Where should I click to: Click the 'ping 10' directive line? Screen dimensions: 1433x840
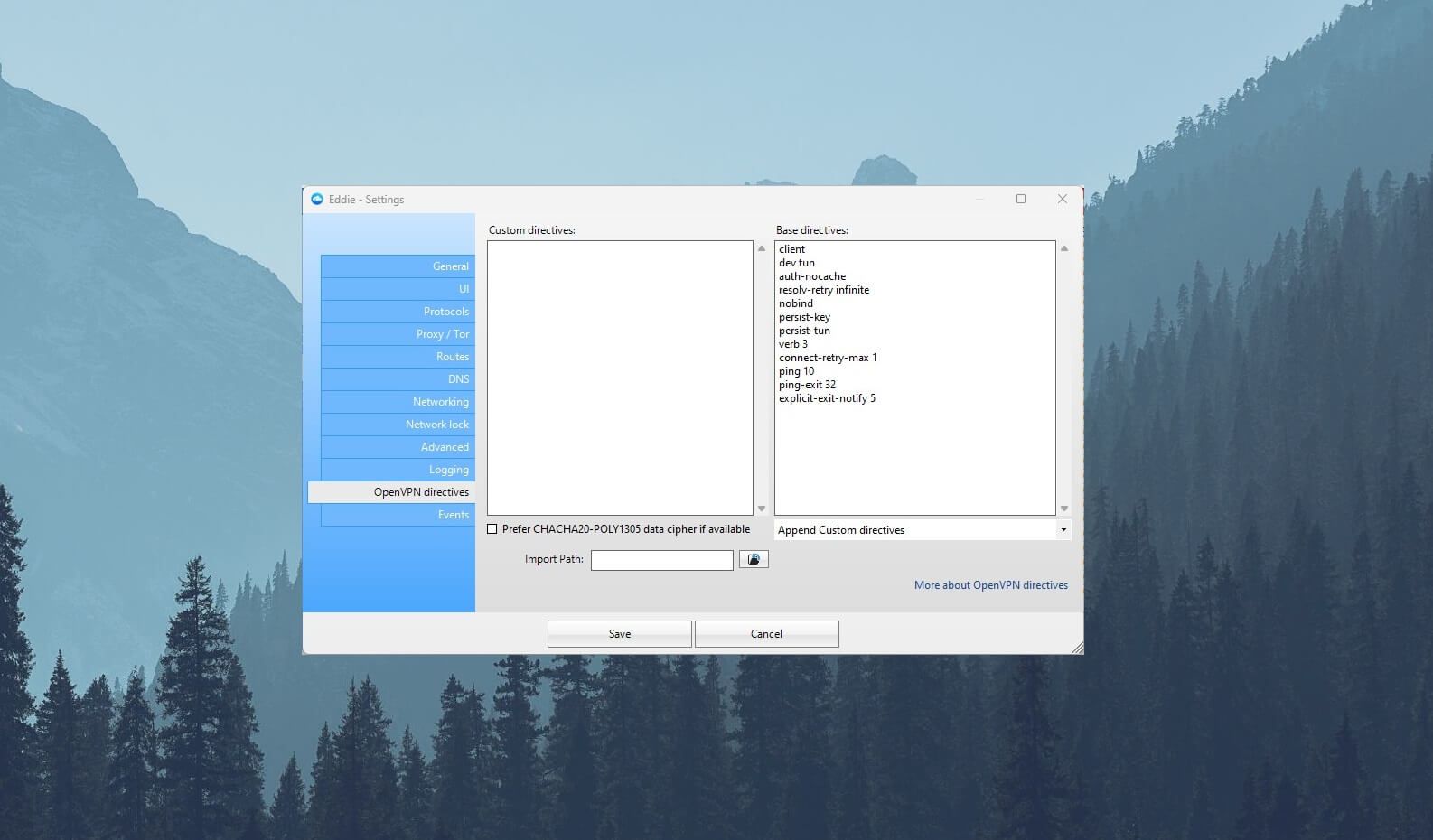pos(797,371)
